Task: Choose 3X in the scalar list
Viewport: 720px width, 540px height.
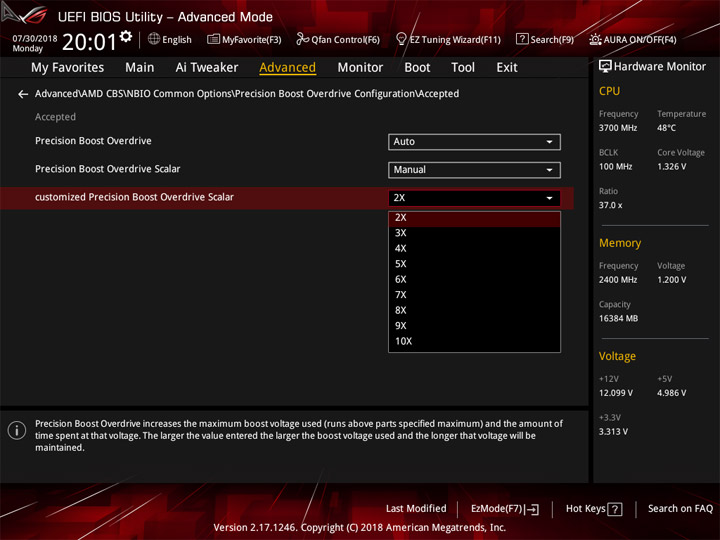Action: [474, 233]
